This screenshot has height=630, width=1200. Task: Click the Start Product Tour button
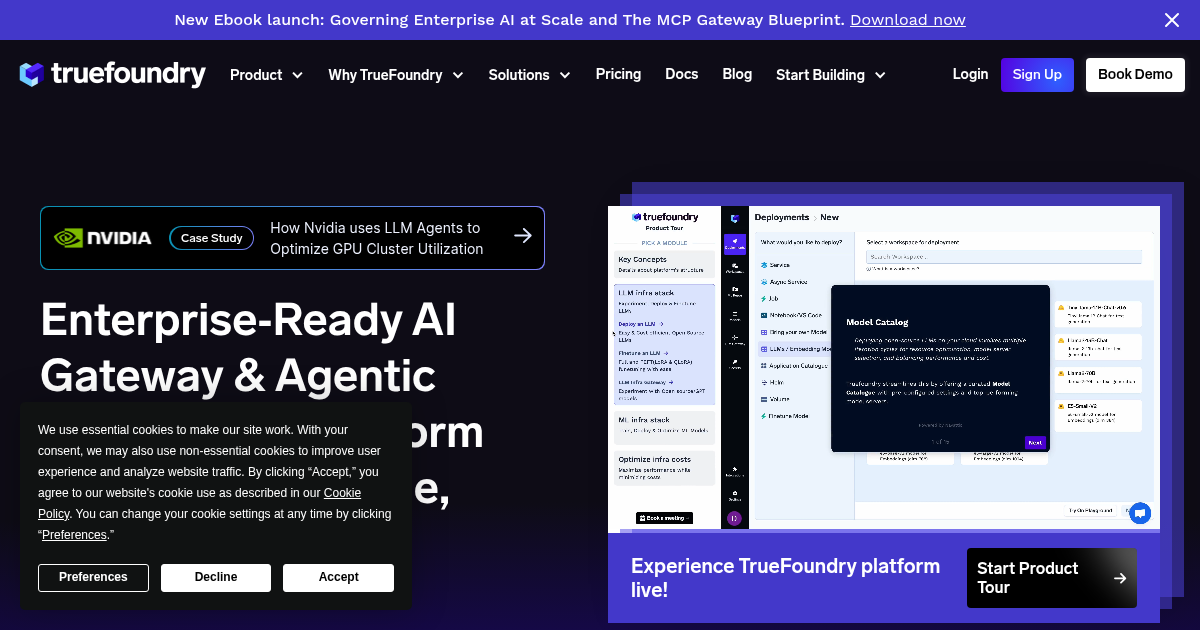click(1052, 578)
